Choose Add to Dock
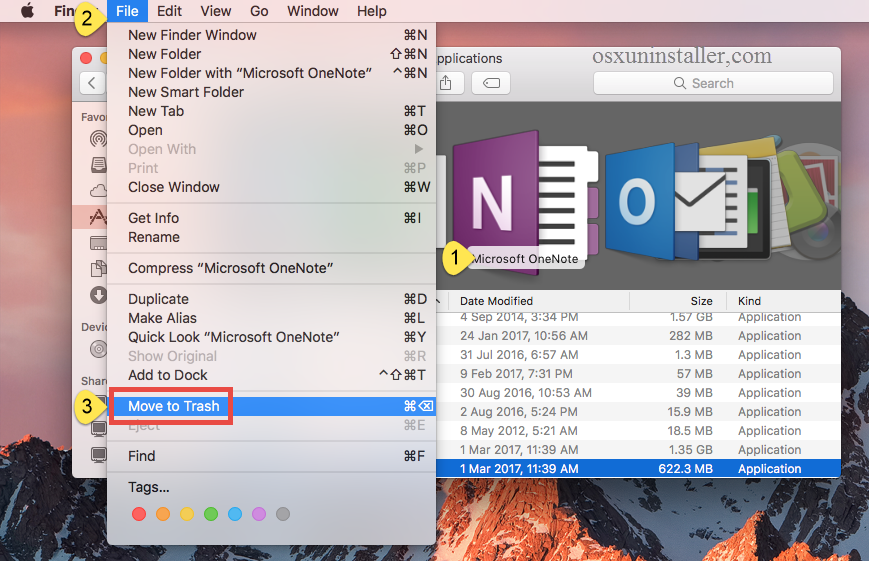 click(272, 375)
